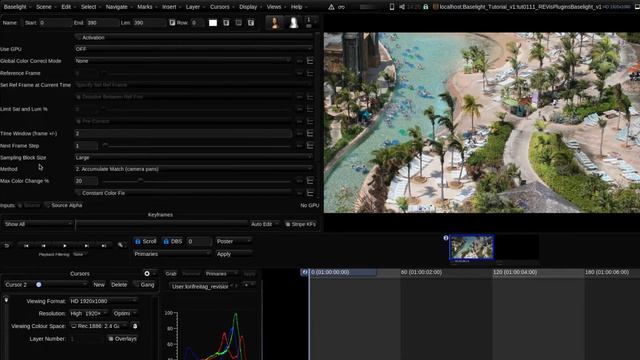Viewport: 640px width, 360px height.
Task: Jump to the first frame
Action: [26, 245]
